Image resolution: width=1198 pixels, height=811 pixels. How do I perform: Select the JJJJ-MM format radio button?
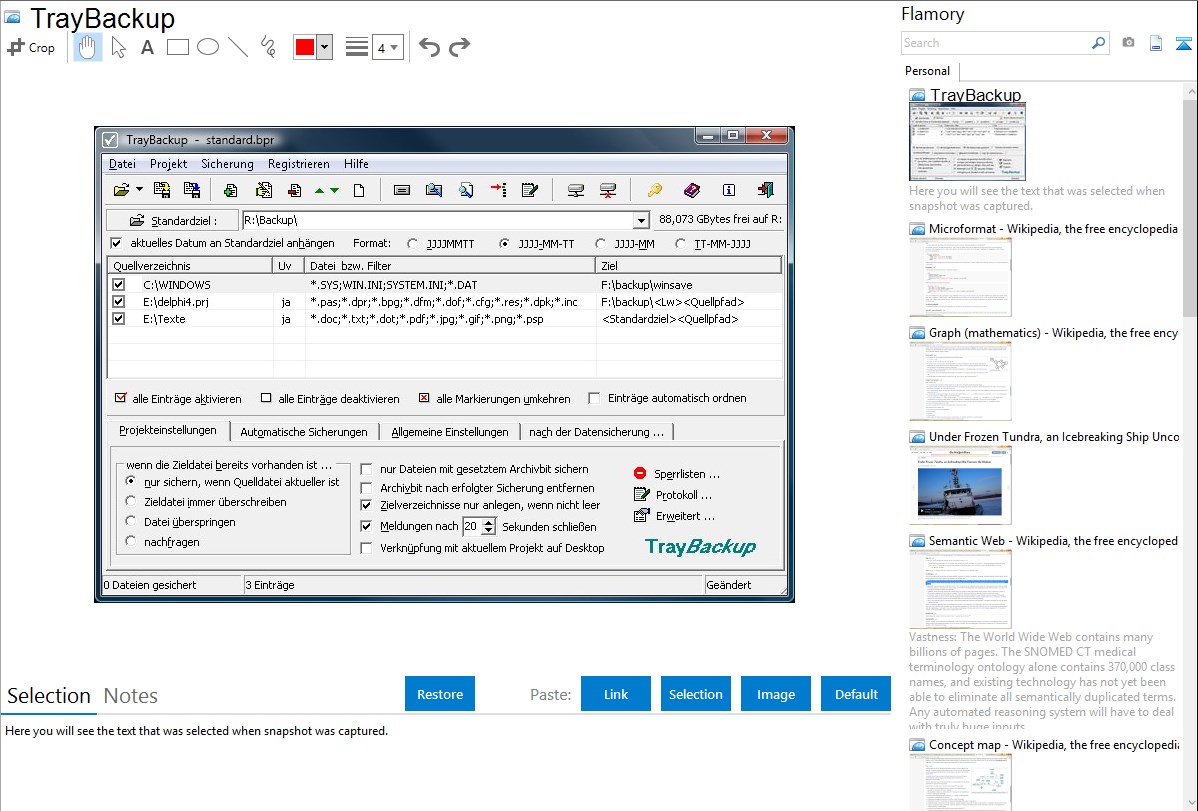[x=601, y=244]
